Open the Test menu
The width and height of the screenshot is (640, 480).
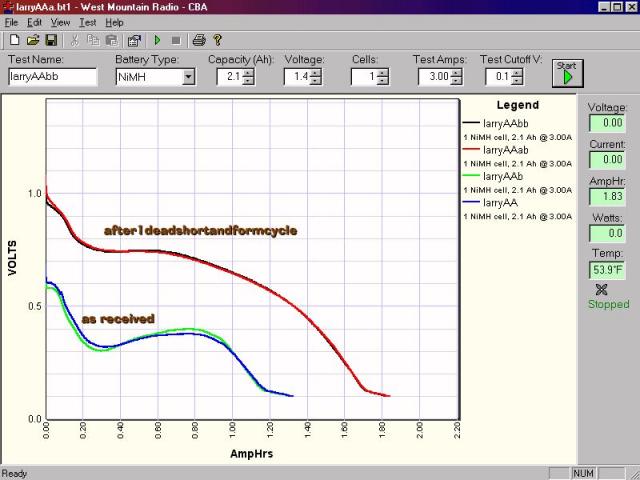(x=88, y=22)
